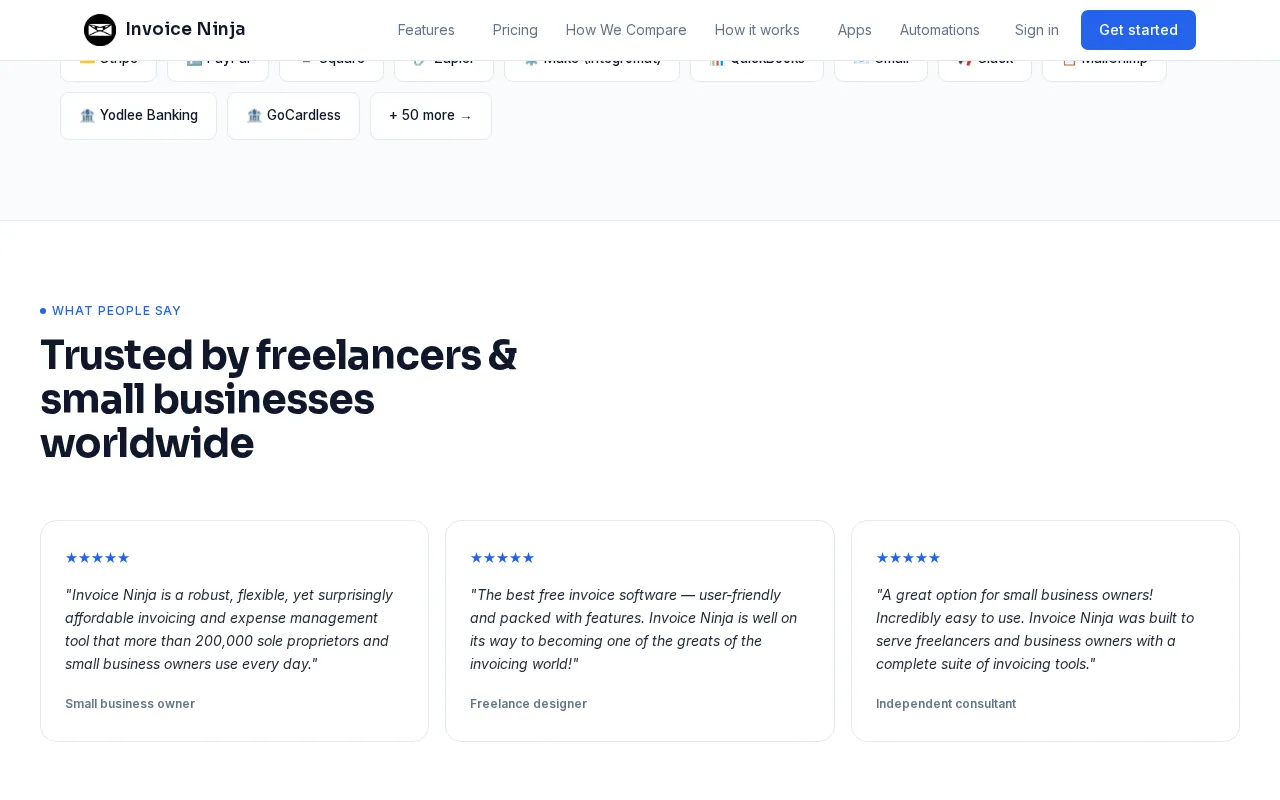Click the bank icon on GoCardless chip

[x=254, y=116]
